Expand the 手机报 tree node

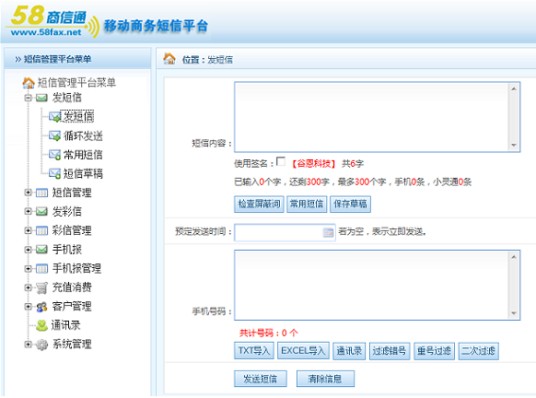click(x=28, y=250)
